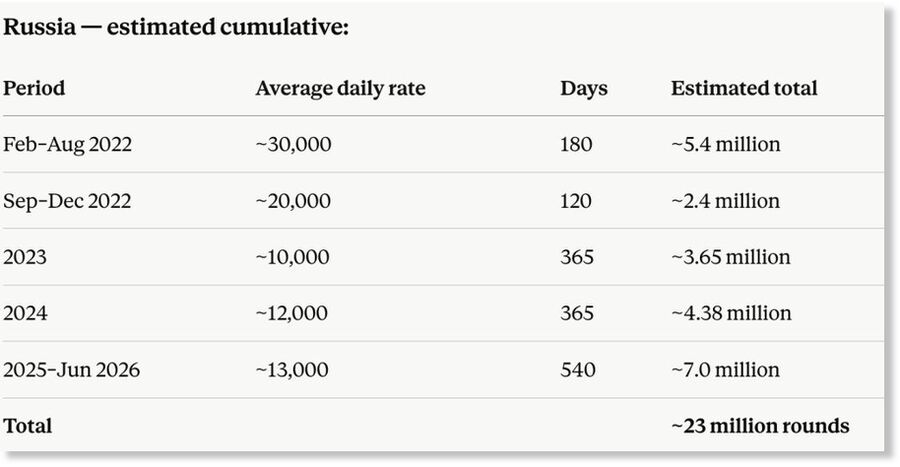Select the 'Period' column header

pos(34,88)
